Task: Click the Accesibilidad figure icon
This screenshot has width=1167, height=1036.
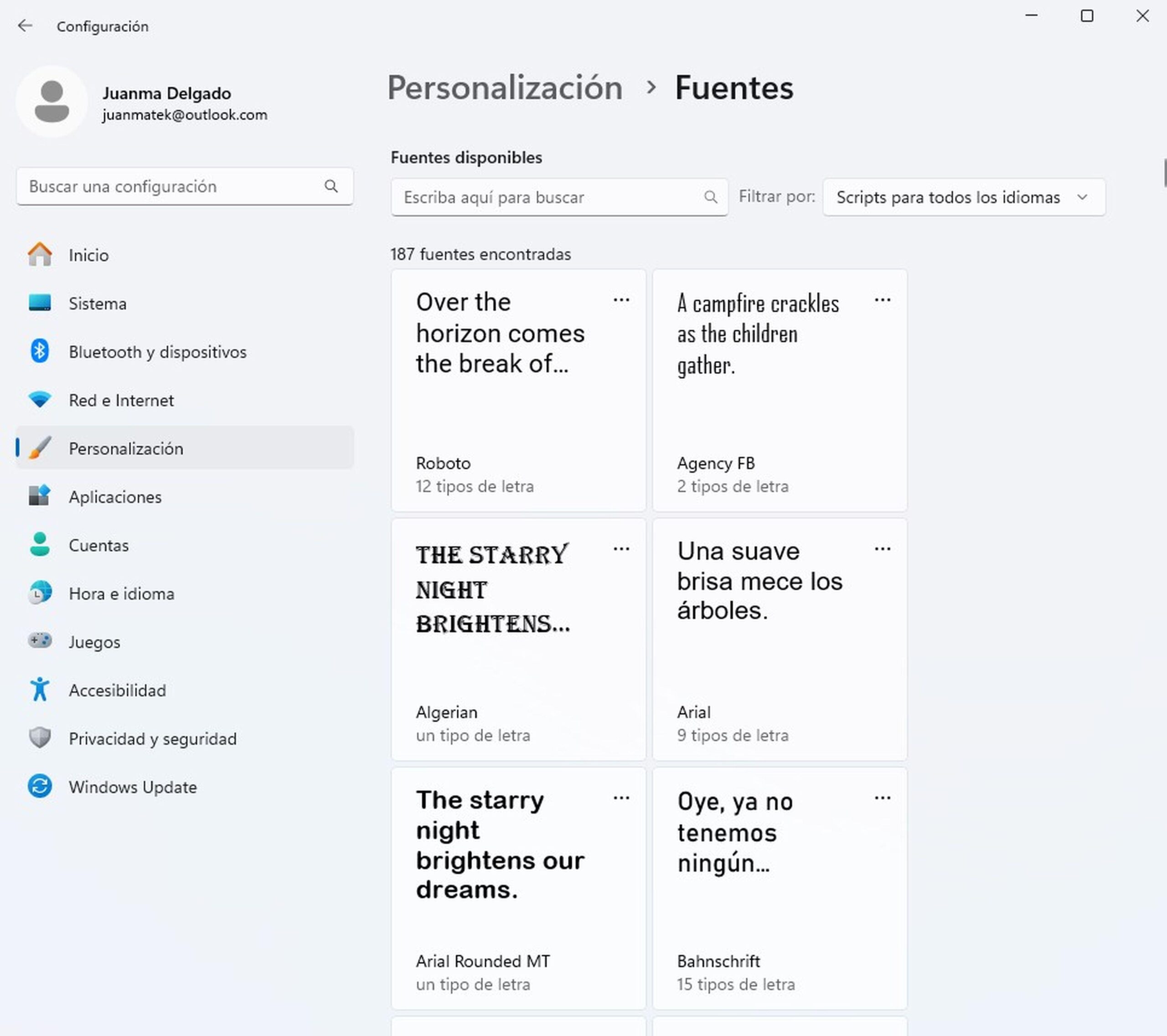Action: click(40, 690)
